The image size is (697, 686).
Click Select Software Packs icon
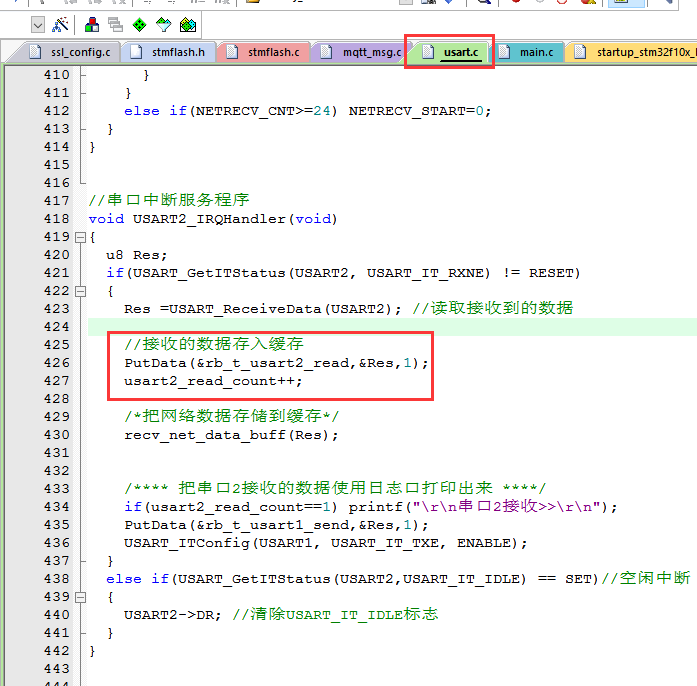[x=164, y=25]
